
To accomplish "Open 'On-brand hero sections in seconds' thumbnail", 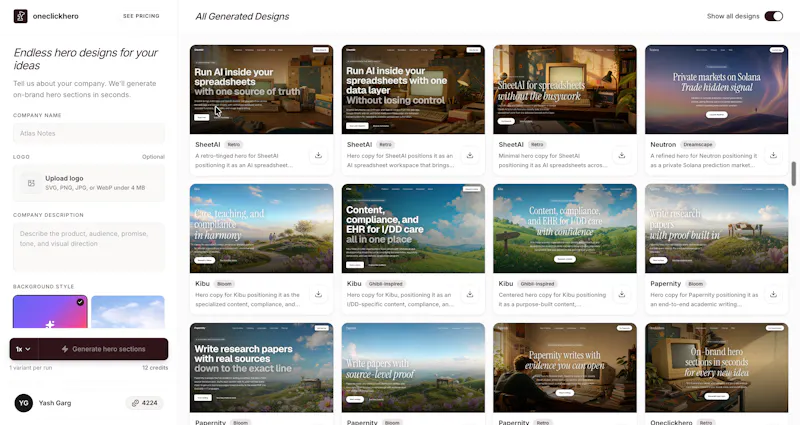I will click(716, 367).
